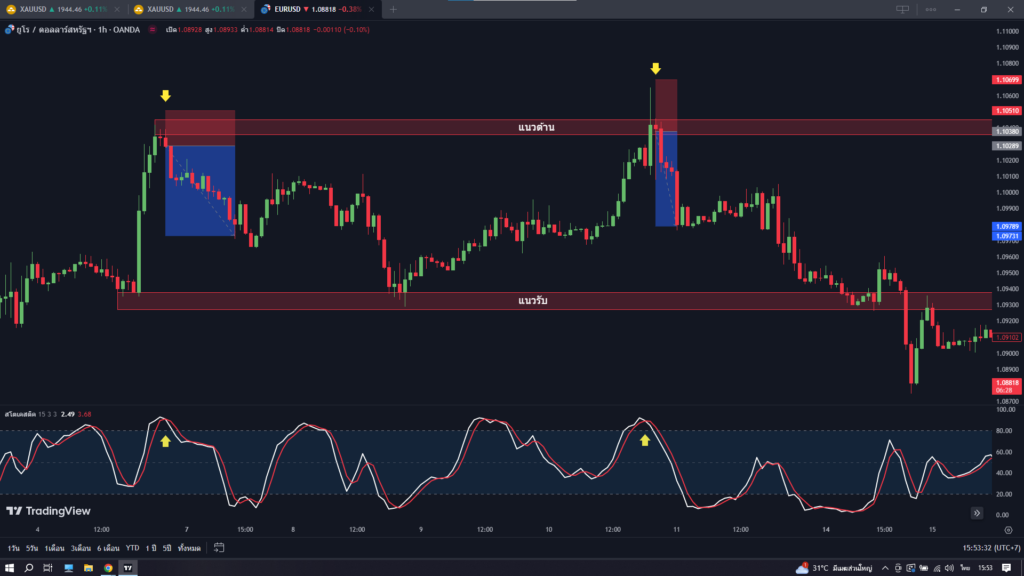Click the 1.10699 red price label

point(1006,80)
